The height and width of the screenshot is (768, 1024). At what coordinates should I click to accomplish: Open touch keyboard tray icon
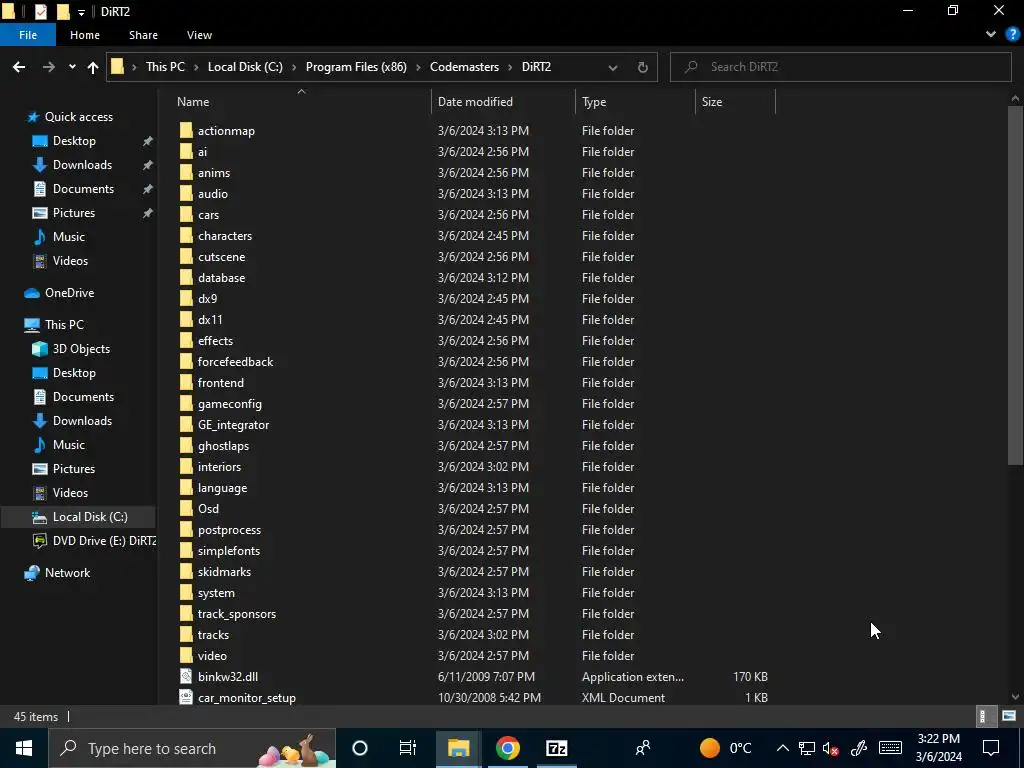click(890, 748)
